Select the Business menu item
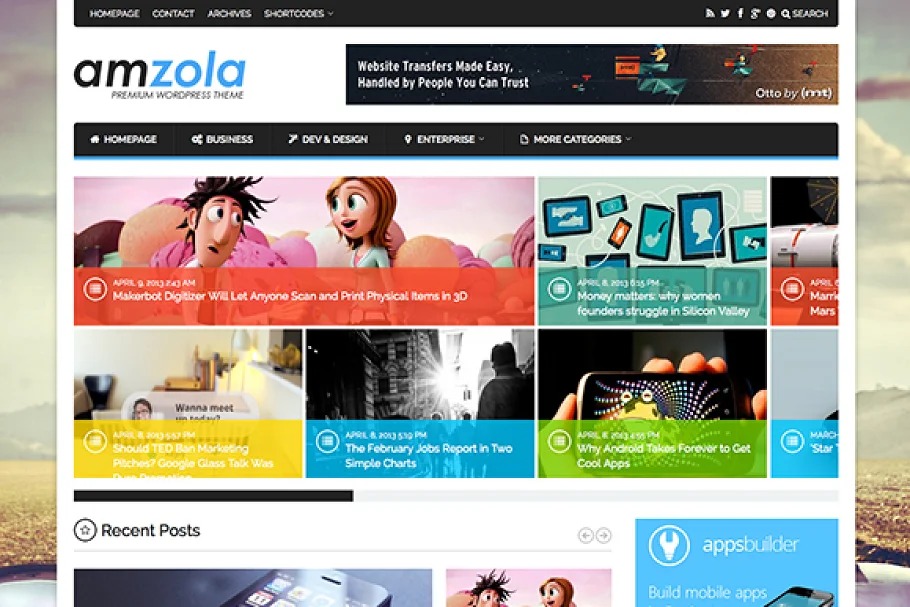Image resolution: width=910 pixels, height=607 pixels. [x=222, y=139]
